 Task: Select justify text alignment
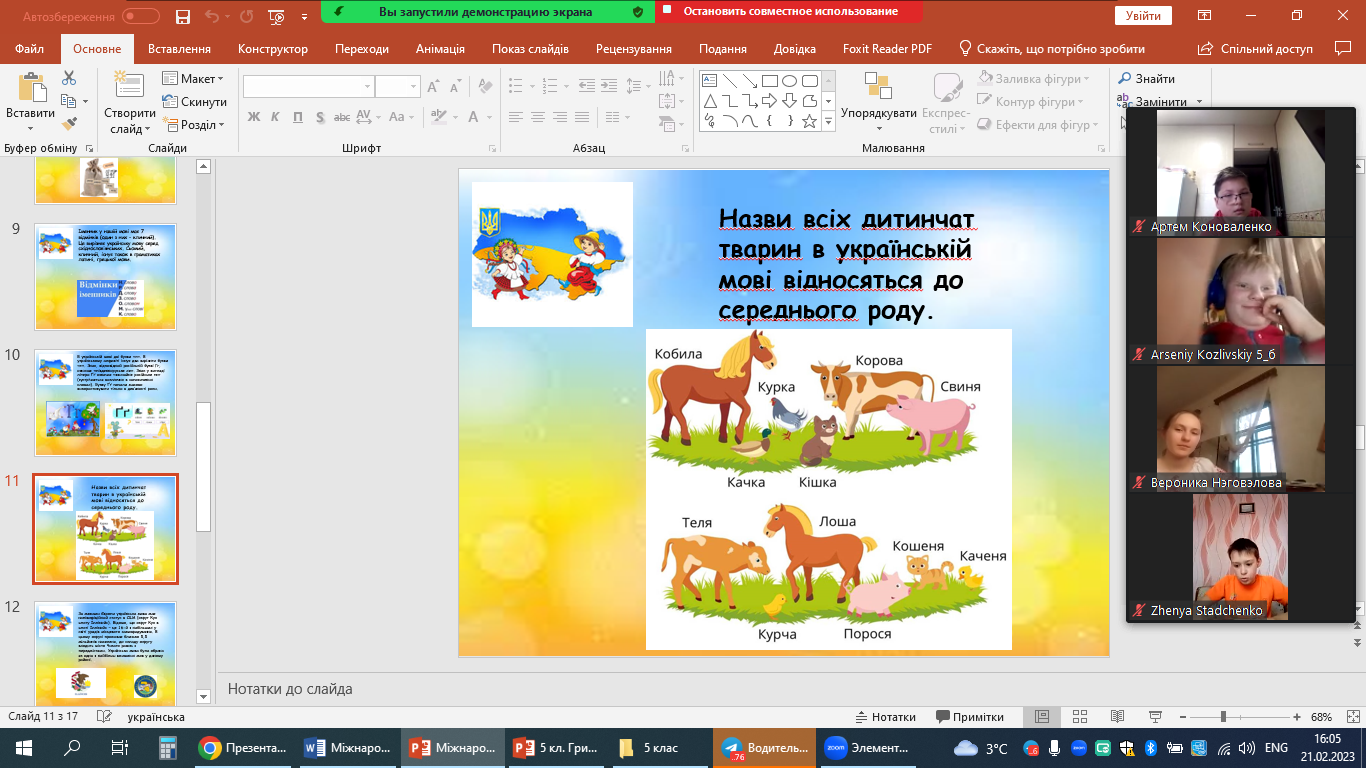[582, 117]
